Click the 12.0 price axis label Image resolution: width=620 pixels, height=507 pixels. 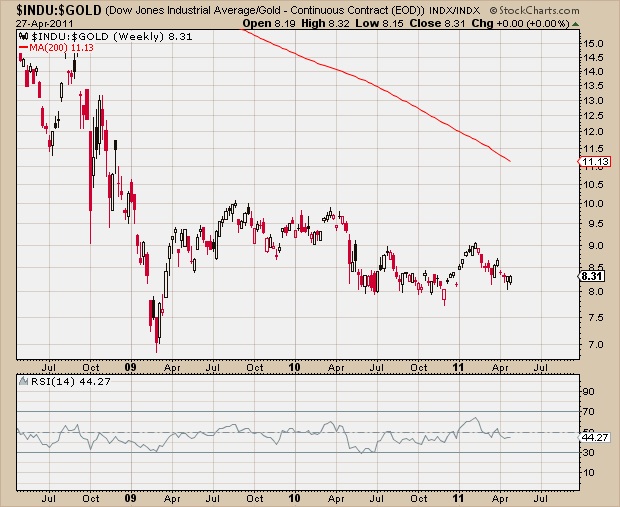click(x=595, y=132)
